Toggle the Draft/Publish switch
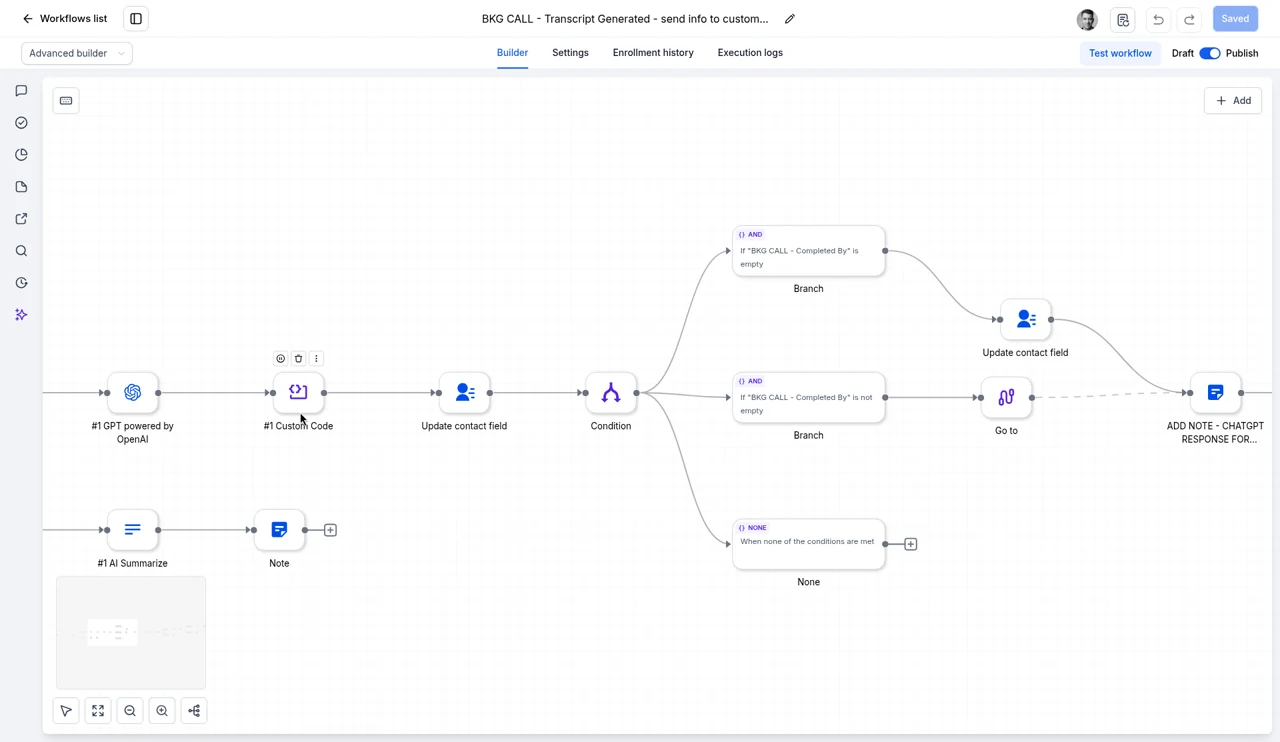Screen dimensions: 1280x742 point(1210,53)
